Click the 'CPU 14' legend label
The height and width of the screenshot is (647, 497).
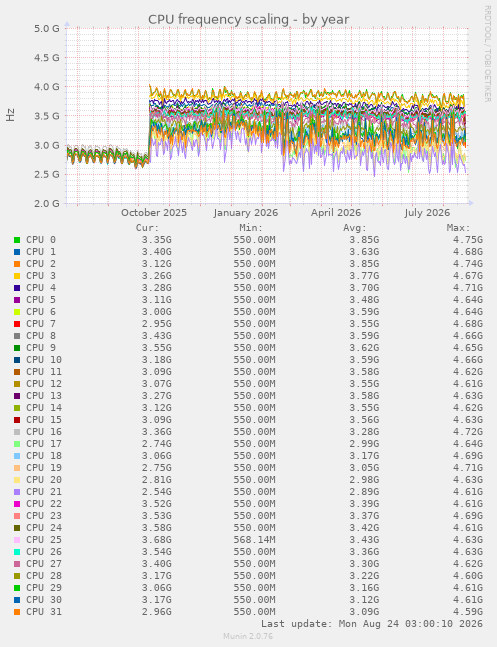point(44,407)
